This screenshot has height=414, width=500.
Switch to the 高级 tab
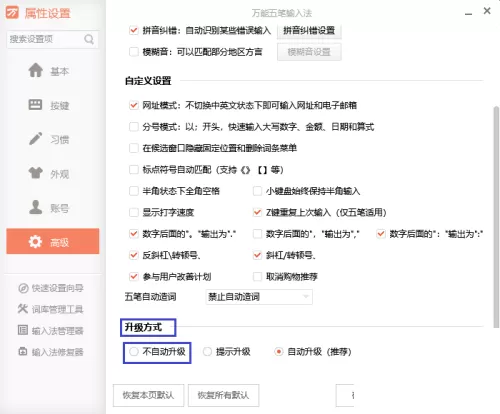pos(53,241)
